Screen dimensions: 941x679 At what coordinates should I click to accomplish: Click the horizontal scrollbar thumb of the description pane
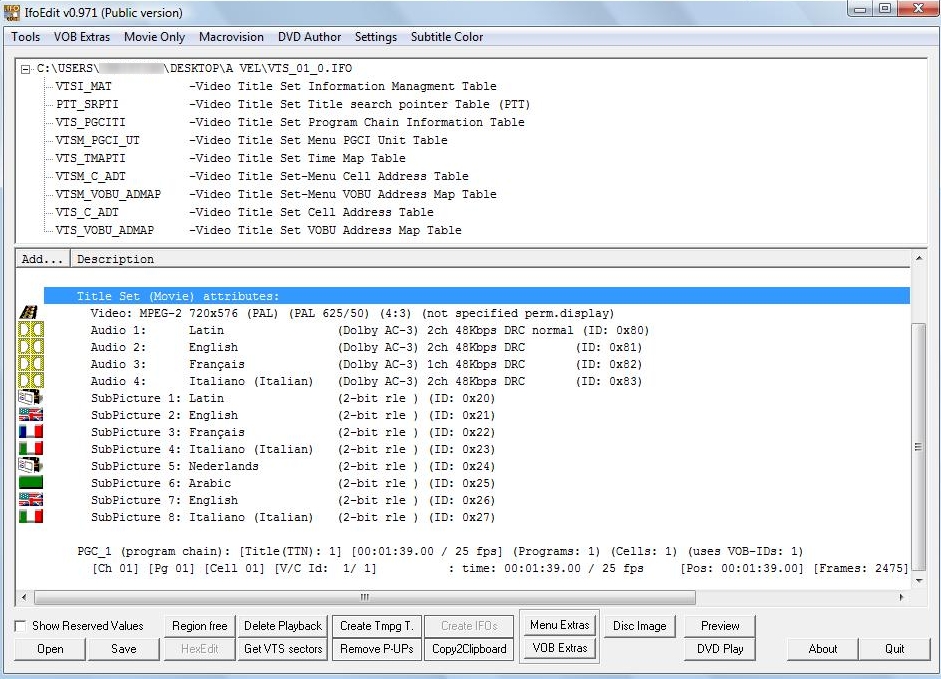[365, 597]
